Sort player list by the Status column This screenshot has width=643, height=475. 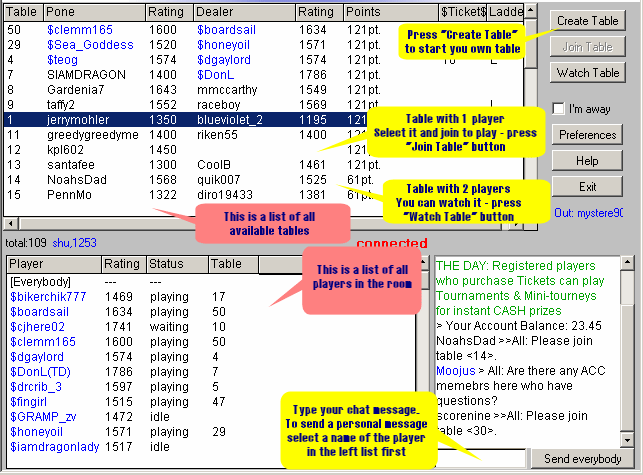[176, 265]
